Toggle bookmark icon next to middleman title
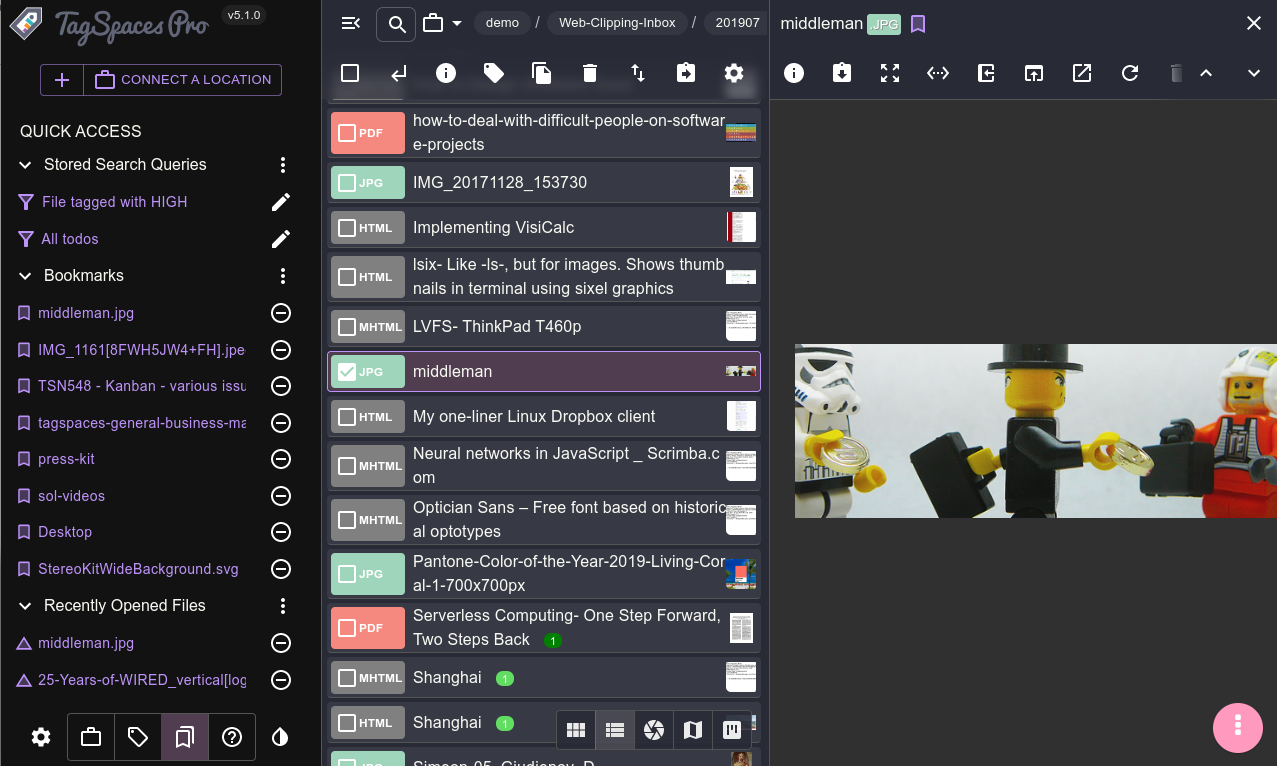The width and height of the screenshot is (1277, 766). click(x=918, y=23)
